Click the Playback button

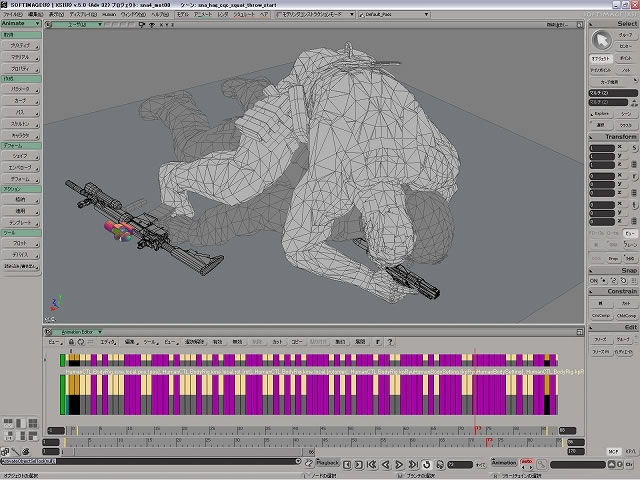click(328, 464)
